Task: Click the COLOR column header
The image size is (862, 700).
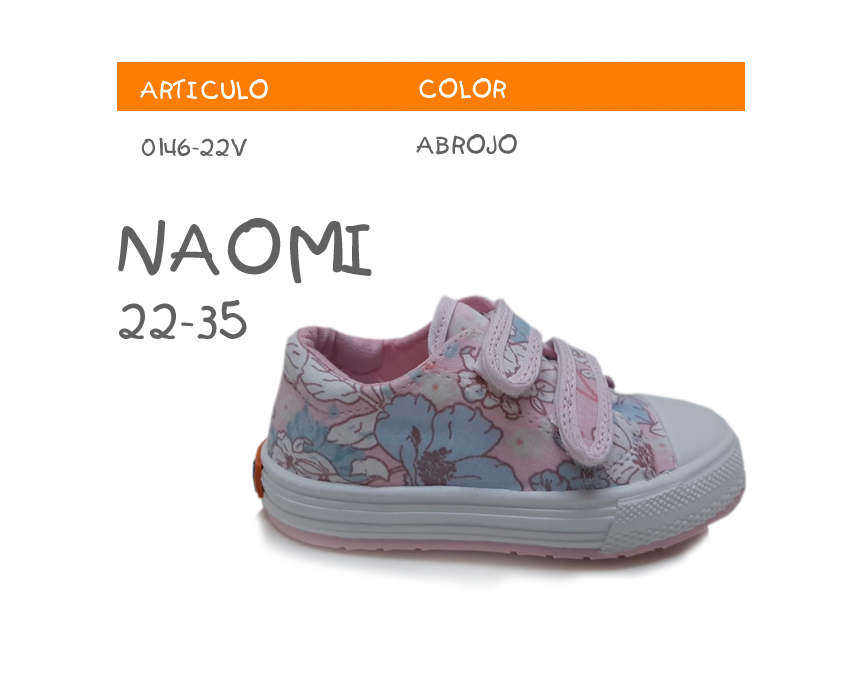Action: (x=462, y=89)
